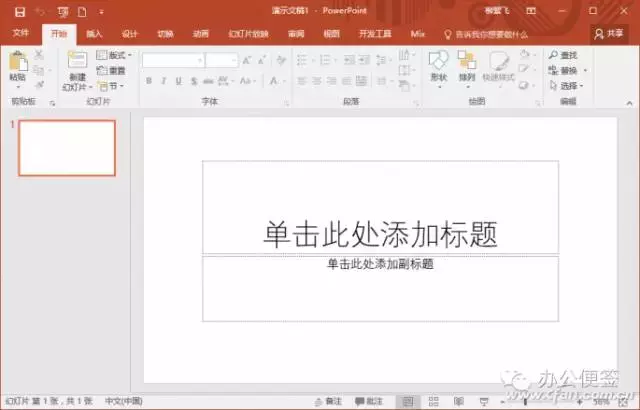
Task: Open the Change Case (Aa) dropdown
Action: pos(248,81)
